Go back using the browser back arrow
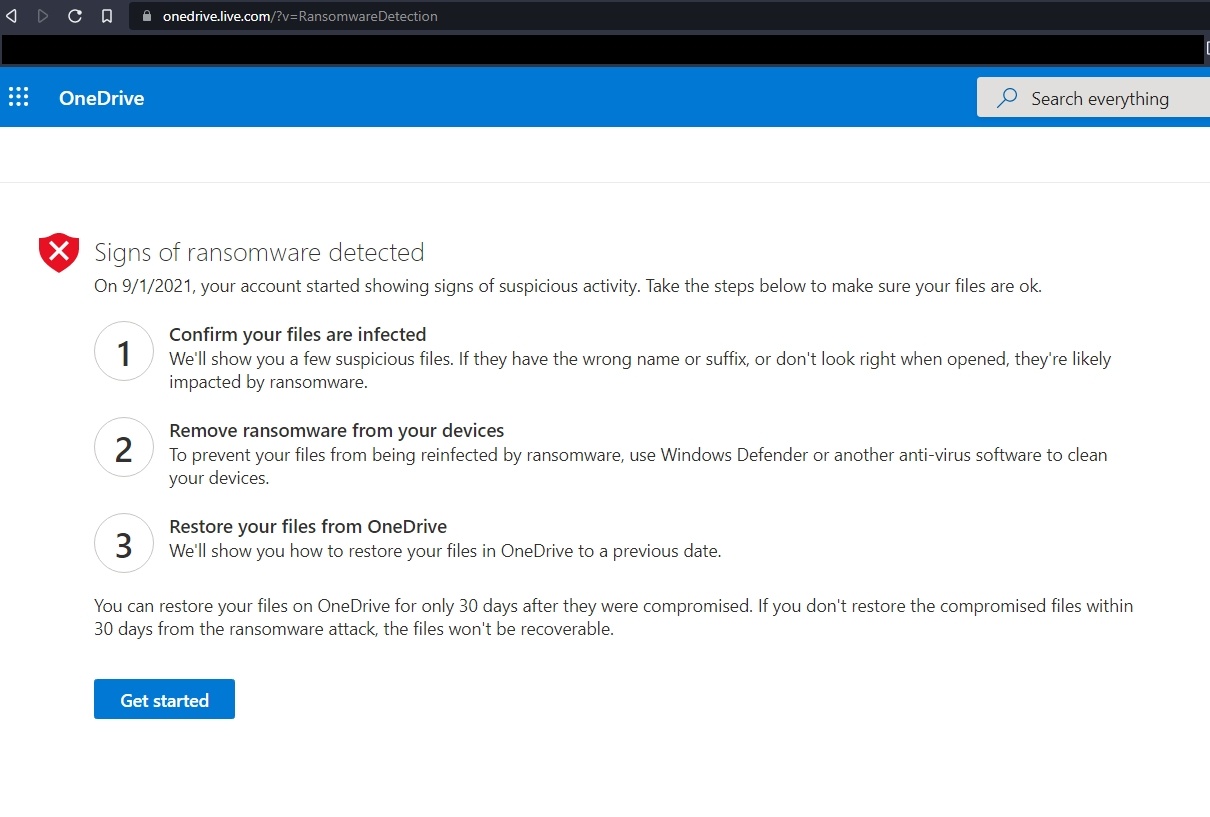The height and width of the screenshot is (817, 1210). click(12, 16)
